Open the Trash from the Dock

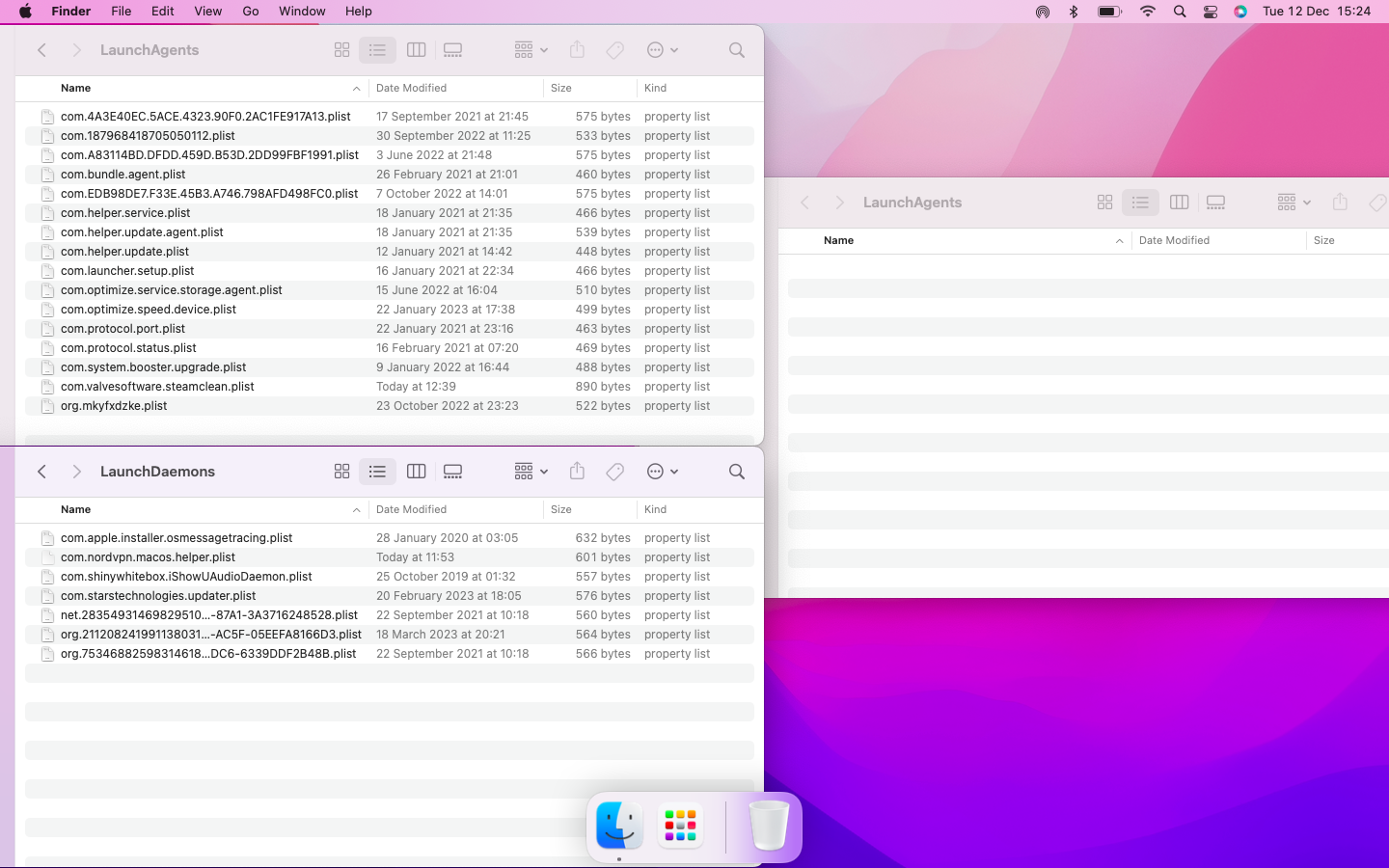point(768,827)
